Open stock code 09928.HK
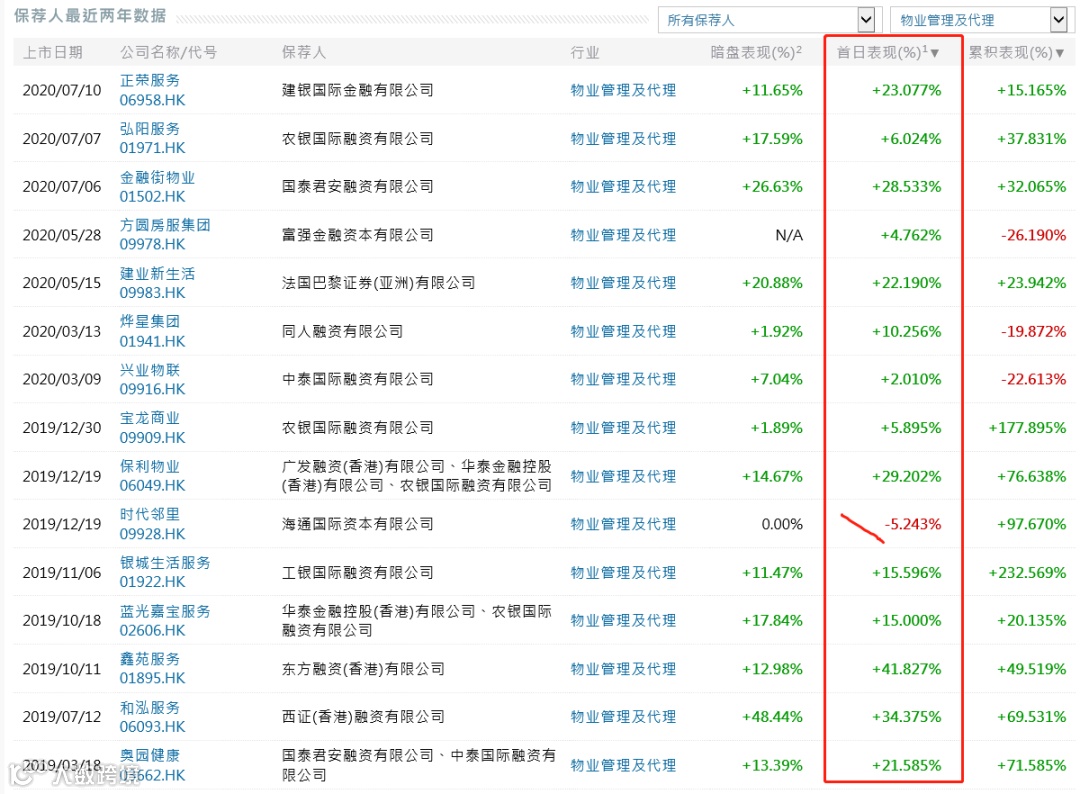This screenshot has height=794, width=1080. [152, 534]
